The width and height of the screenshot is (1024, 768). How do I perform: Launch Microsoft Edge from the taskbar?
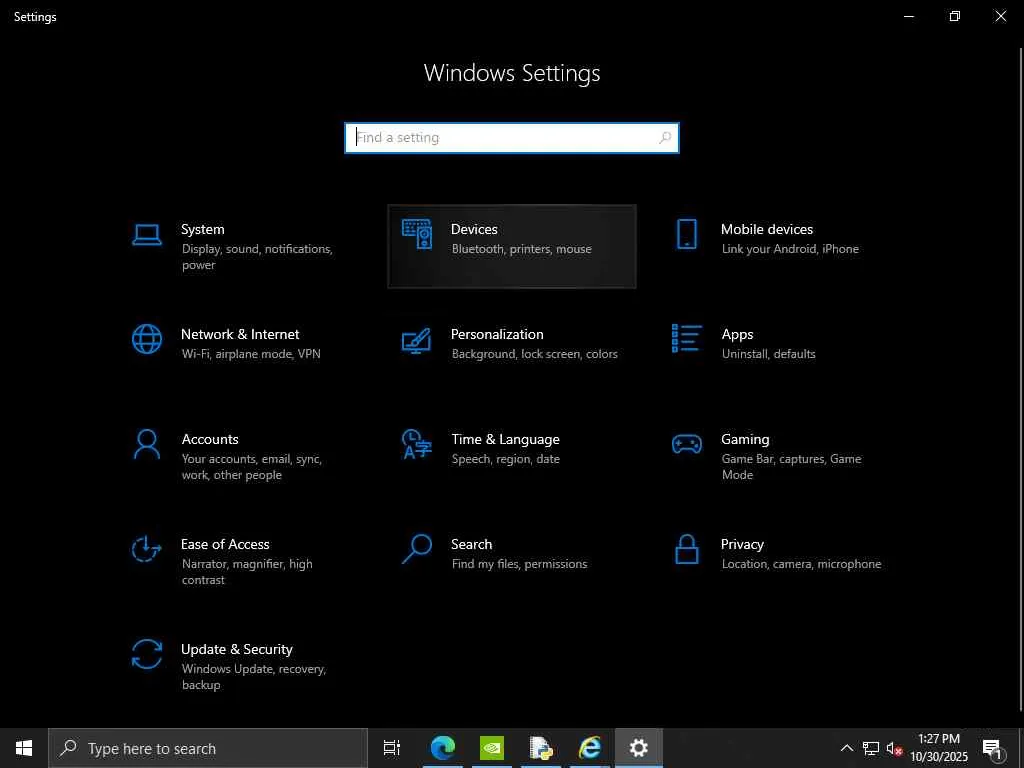tap(443, 748)
